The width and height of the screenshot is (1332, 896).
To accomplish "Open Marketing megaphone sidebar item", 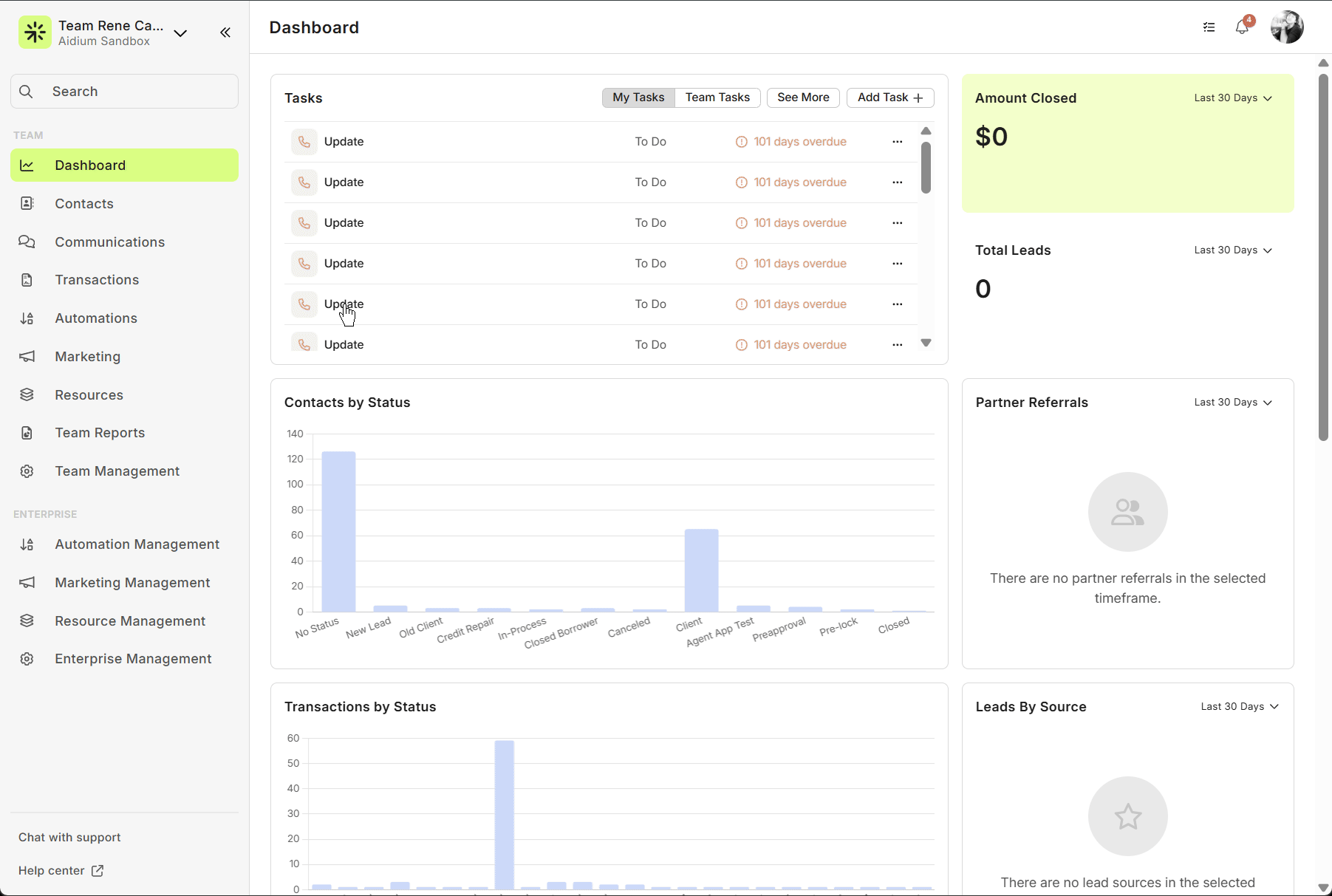I will tap(87, 357).
